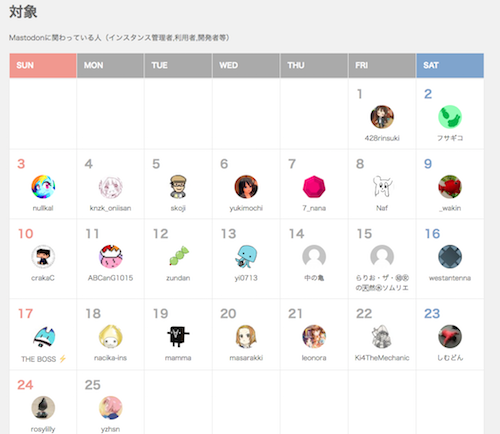Click skoji's glasses avatar on day 5
Image resolution: width=500 pixels, height=434 pixels.
click(x=178, y=187)
